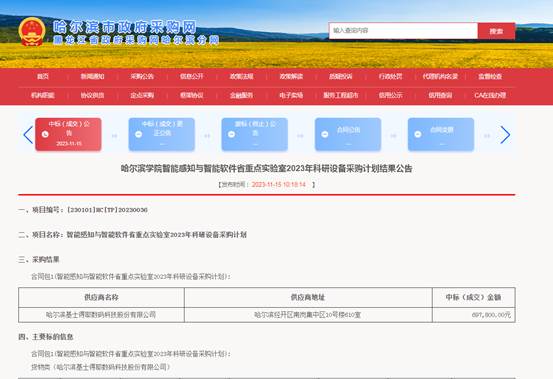Click the right arrow of stage carousel

point(505,135)
